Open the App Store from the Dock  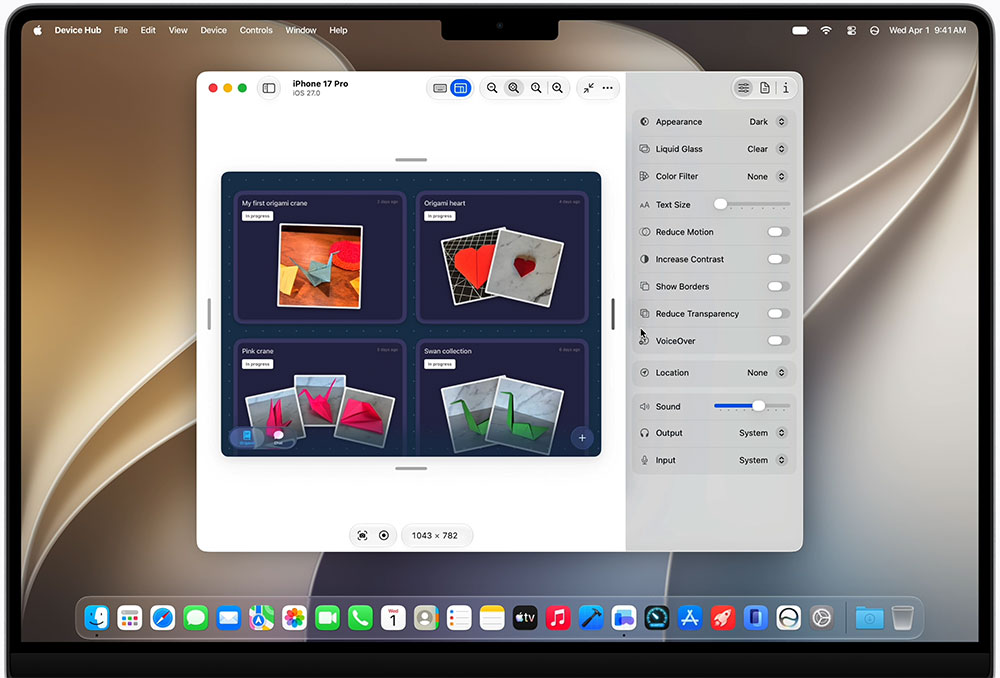tap(689, 618)
